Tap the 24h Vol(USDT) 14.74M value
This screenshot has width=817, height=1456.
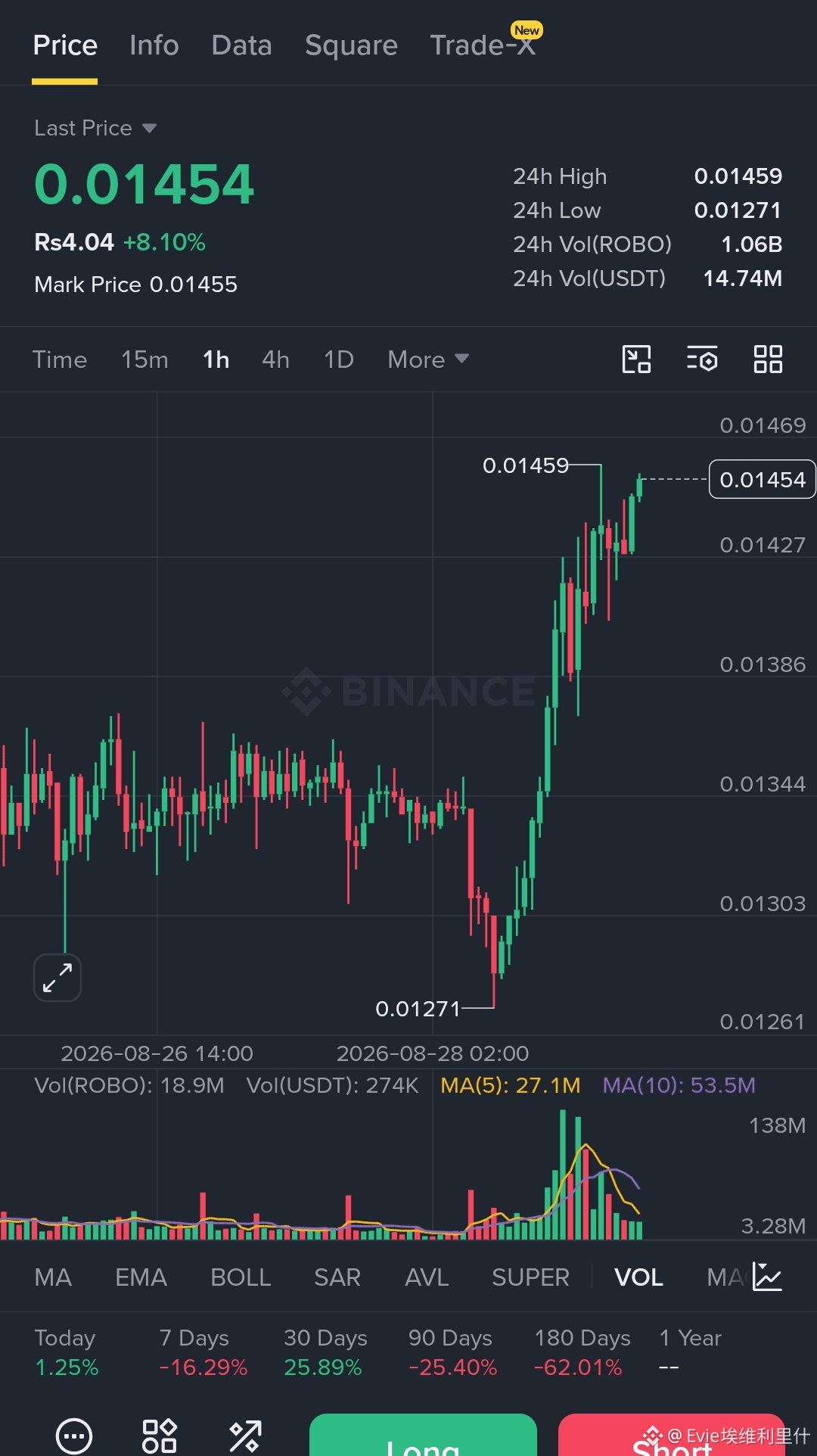(x=743, y=278)
